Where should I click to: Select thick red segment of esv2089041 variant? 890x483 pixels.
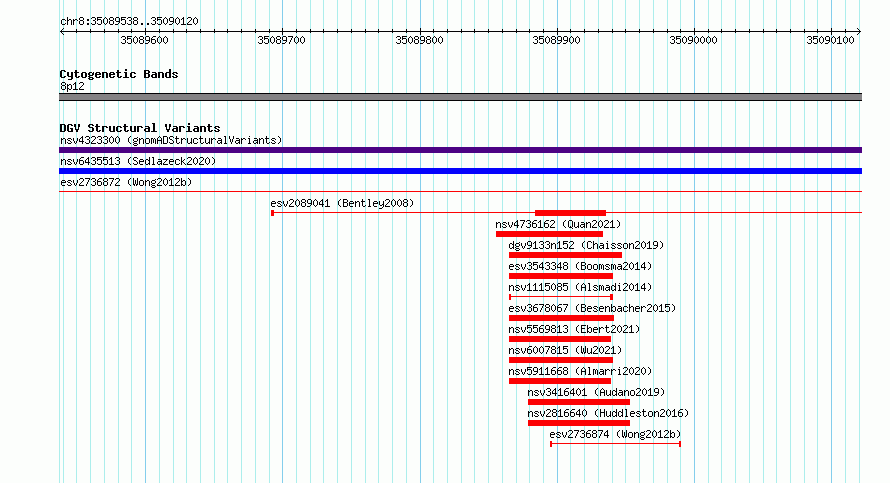coord(570,213)
